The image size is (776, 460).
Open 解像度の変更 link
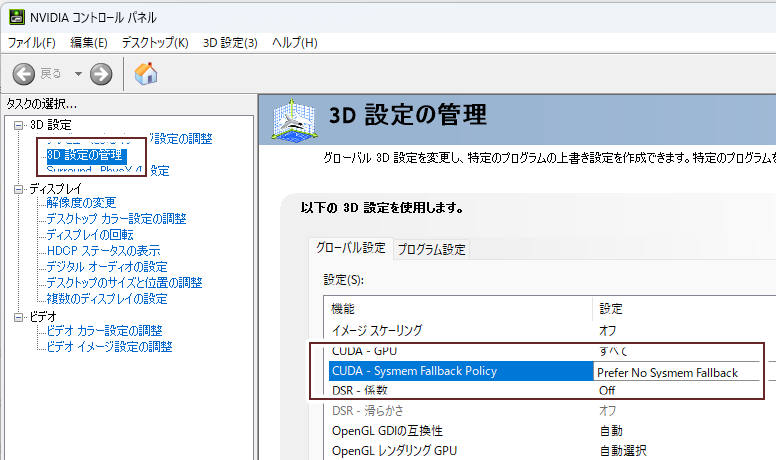pos(81,203)
